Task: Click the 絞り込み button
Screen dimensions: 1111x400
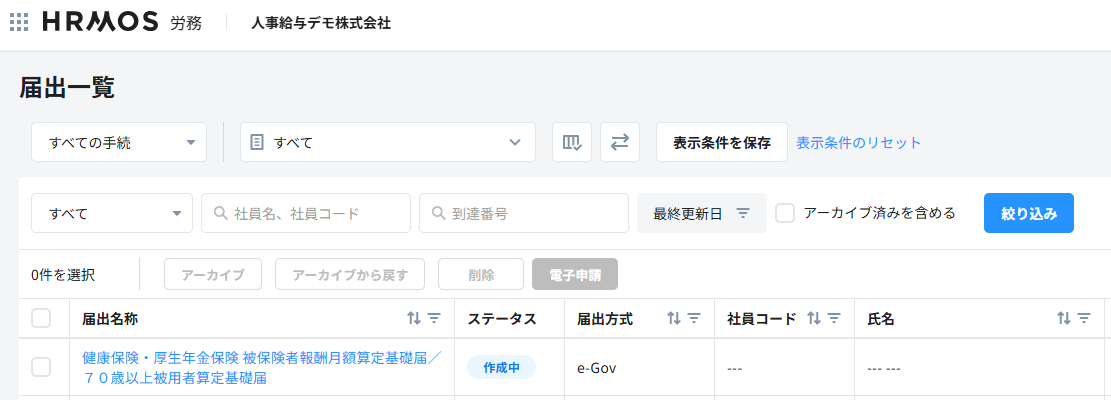Action: [1028, 213]
